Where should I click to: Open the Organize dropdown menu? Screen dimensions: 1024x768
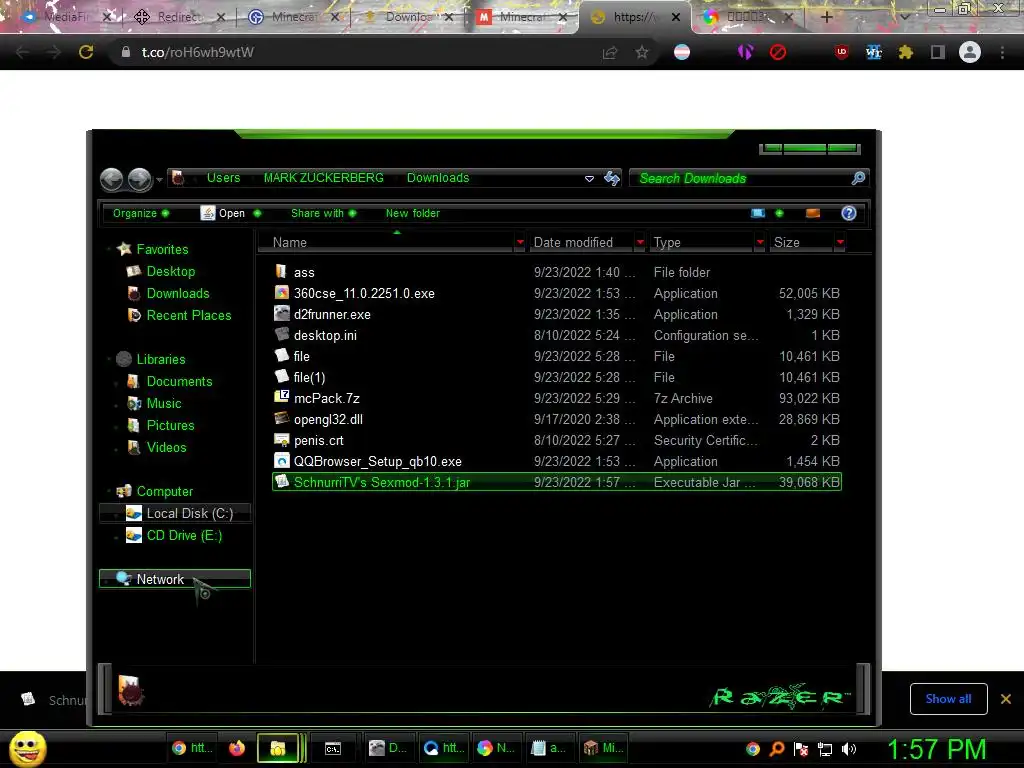pyautogui.click(x=140, y=213)
